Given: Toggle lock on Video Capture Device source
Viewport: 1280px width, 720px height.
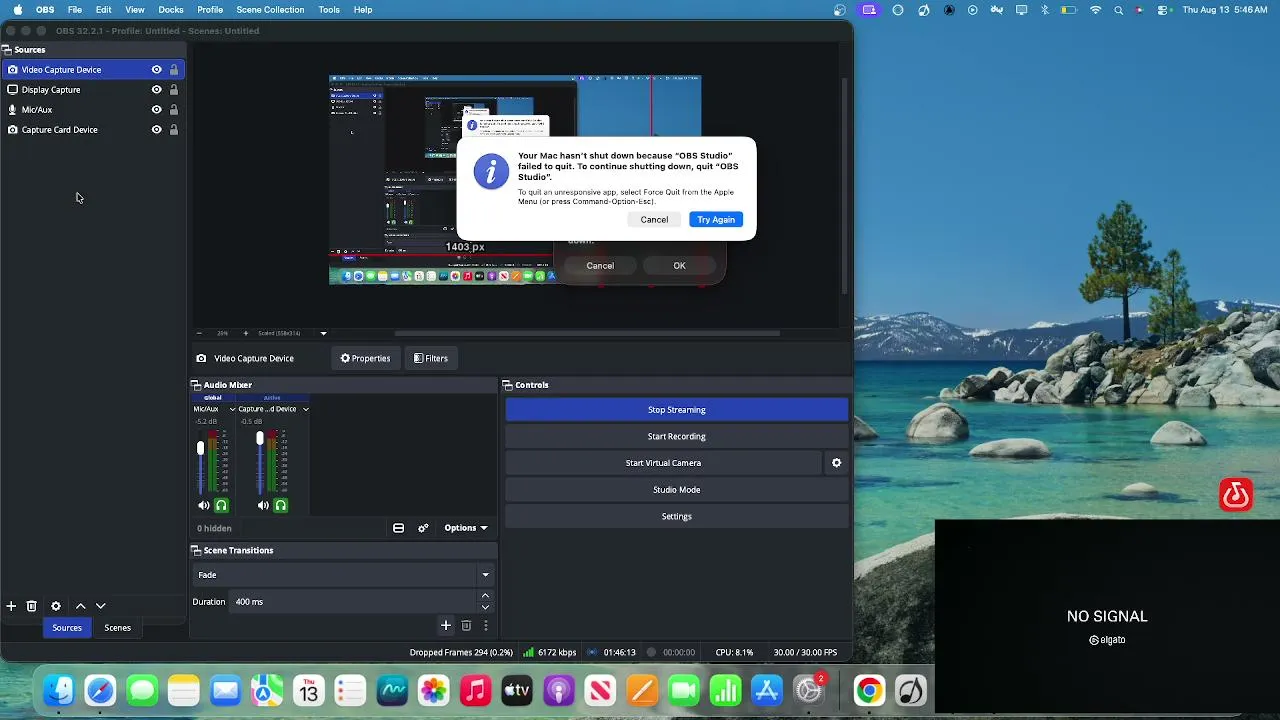Looking at the screenshot, I should click(x=174, y=70).
